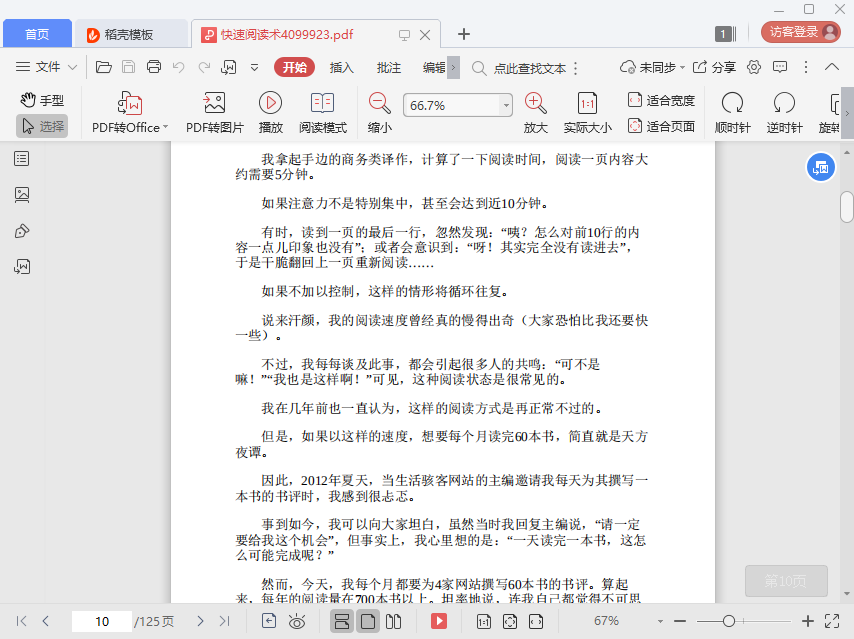Open thumbnail panel in left sidebar
Screen dimensions: 854x639
(22, 195)
